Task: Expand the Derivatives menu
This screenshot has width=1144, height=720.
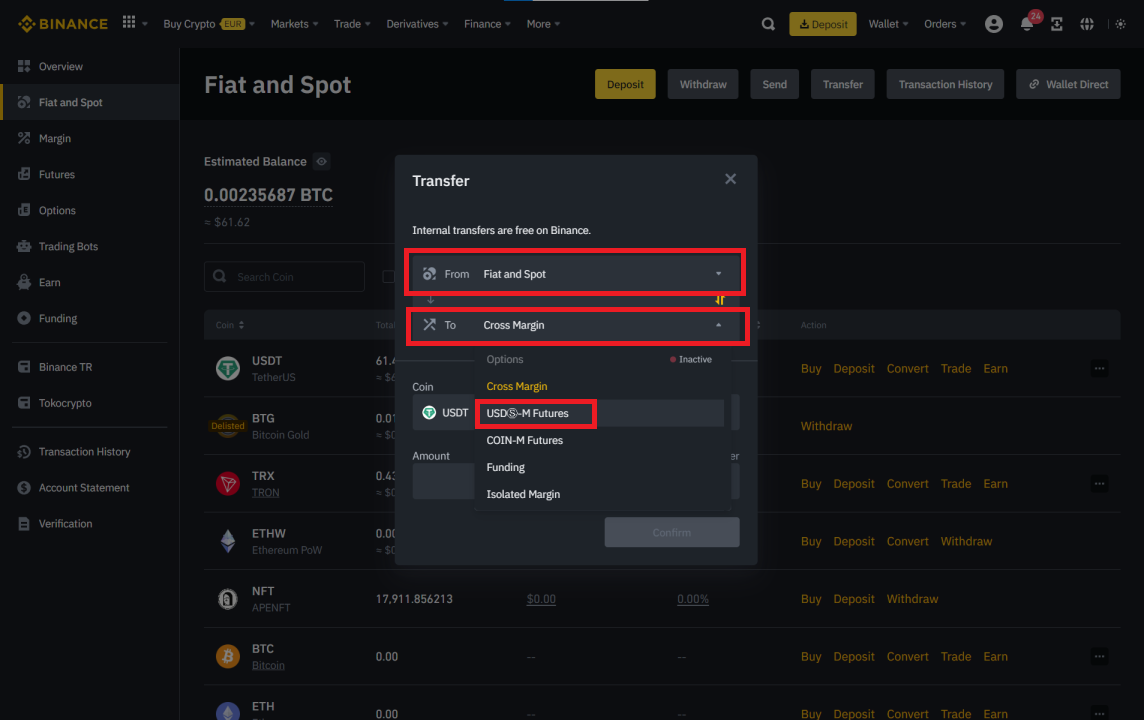Action: click(417, 24)
